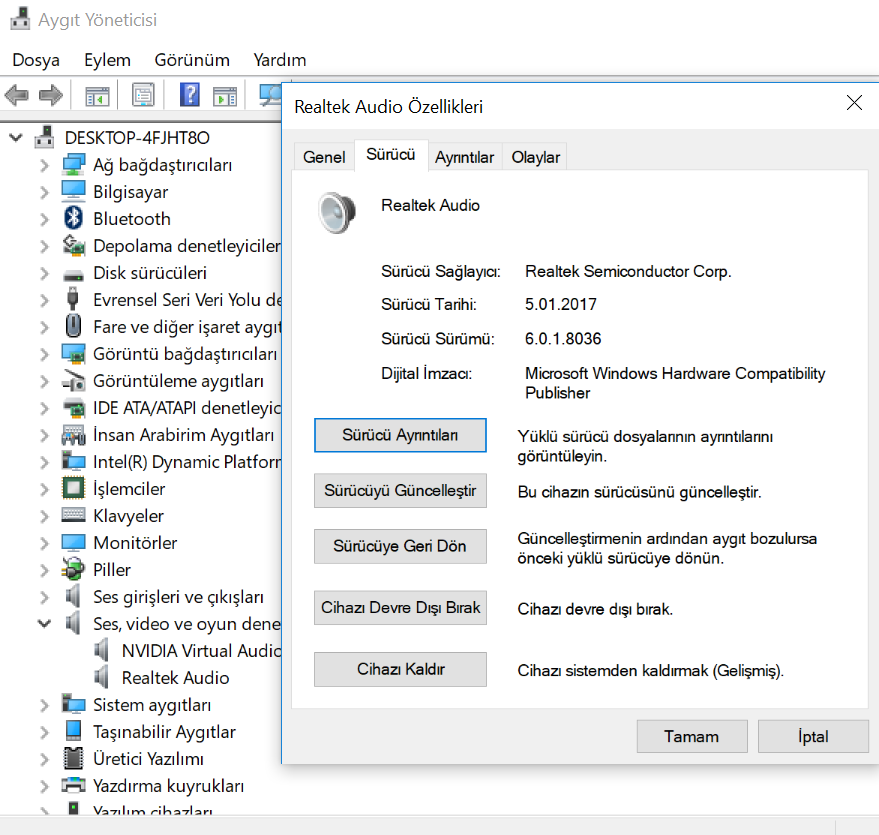Click Sürücüye Geri Dön button

[x=400, y=546]
